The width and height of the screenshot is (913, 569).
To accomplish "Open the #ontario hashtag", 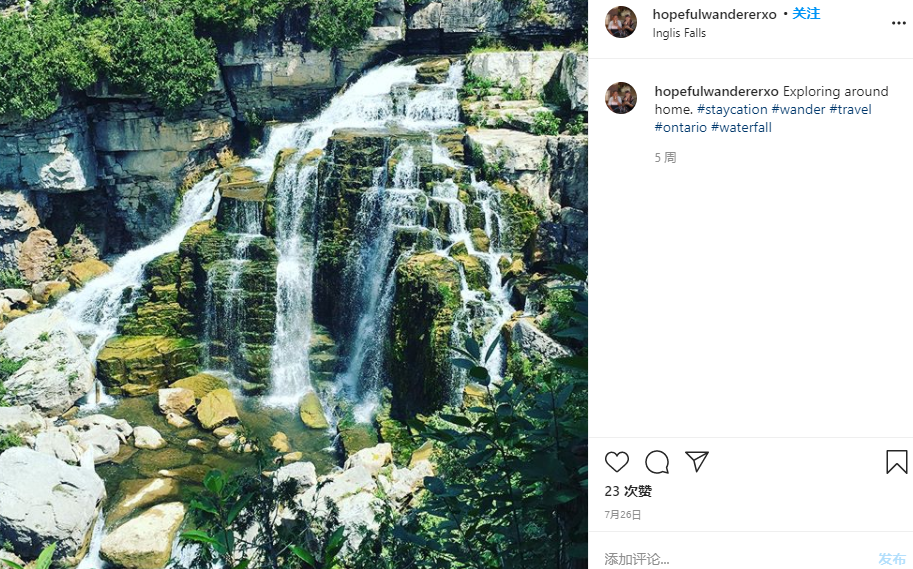I will [680, 128].
